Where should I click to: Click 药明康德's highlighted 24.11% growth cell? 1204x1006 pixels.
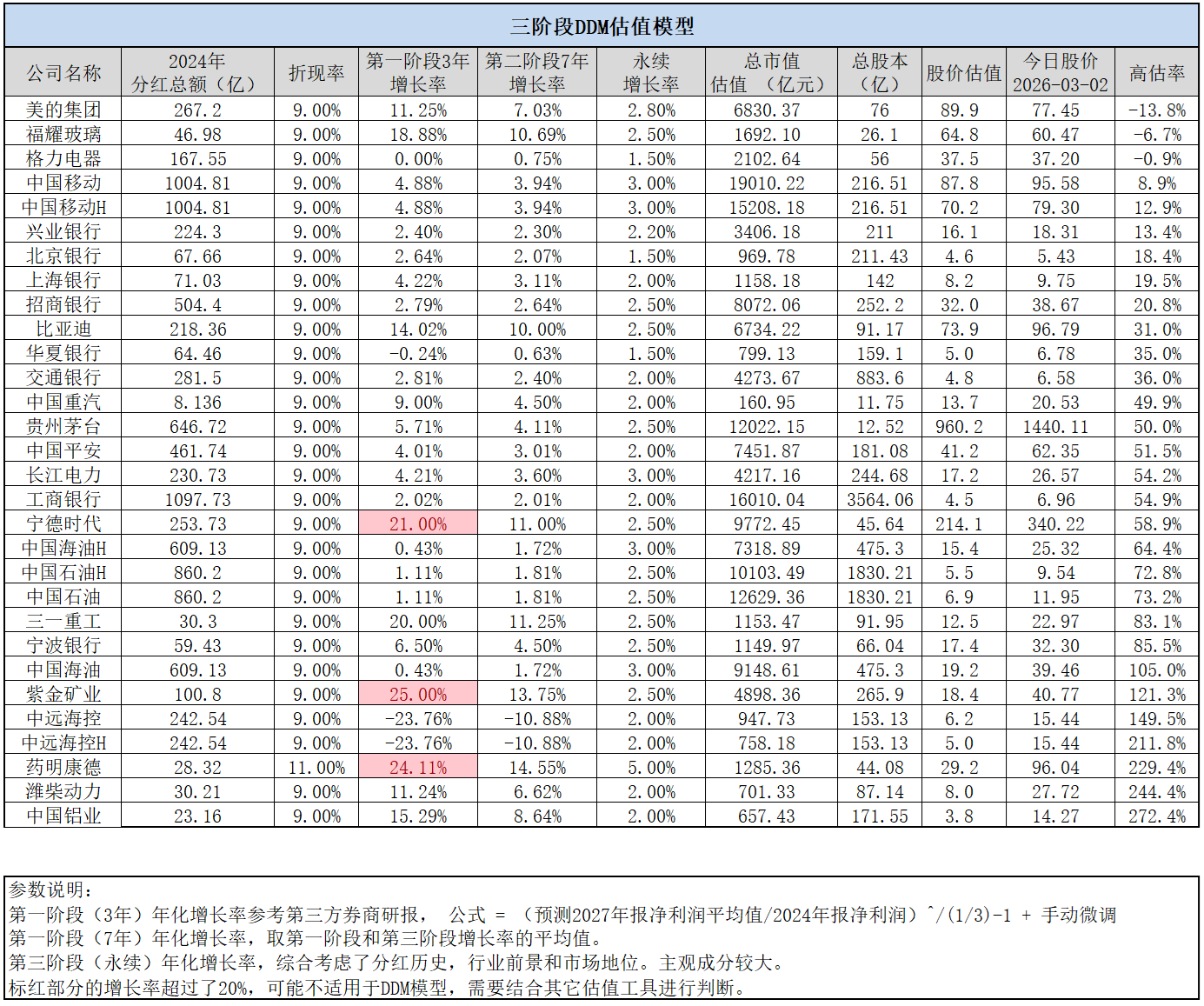click(x=418, y=767)
